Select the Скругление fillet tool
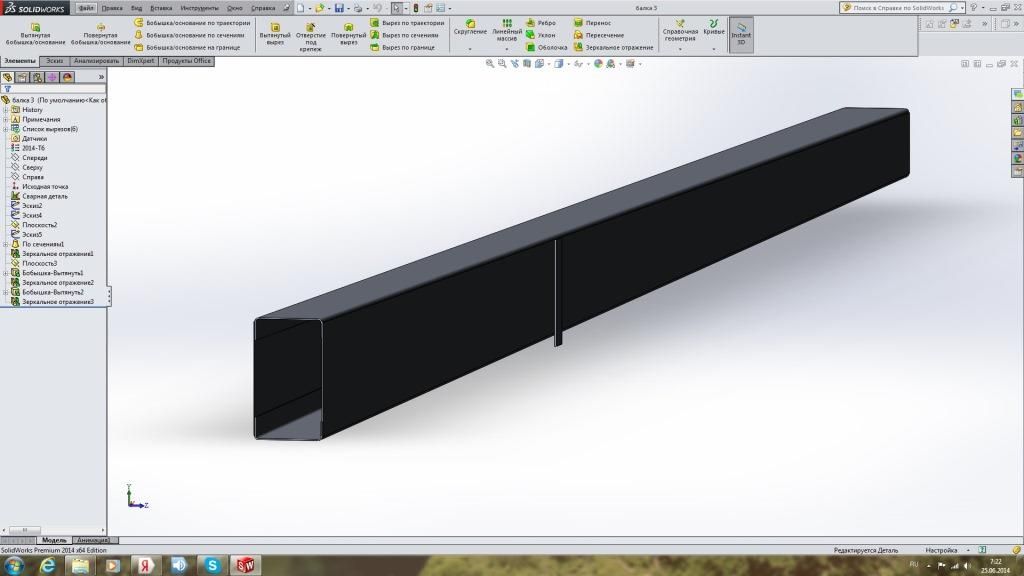The width and height of the screenshot is (1024, 576). 470,27
